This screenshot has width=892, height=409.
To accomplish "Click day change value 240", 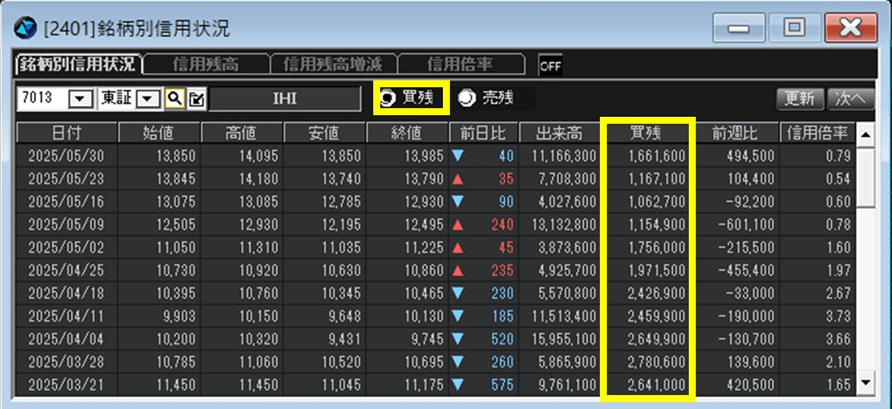I will pyautogui.click(x=502, y=224).
